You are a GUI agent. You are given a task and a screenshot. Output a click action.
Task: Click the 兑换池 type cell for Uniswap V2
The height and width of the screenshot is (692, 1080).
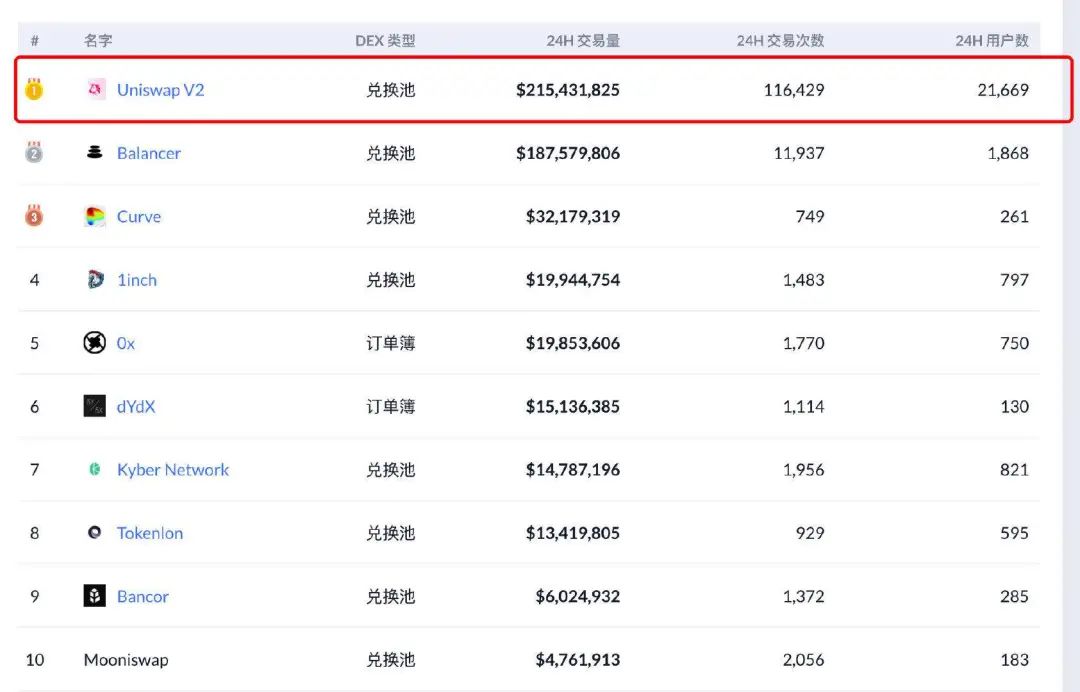391,90
